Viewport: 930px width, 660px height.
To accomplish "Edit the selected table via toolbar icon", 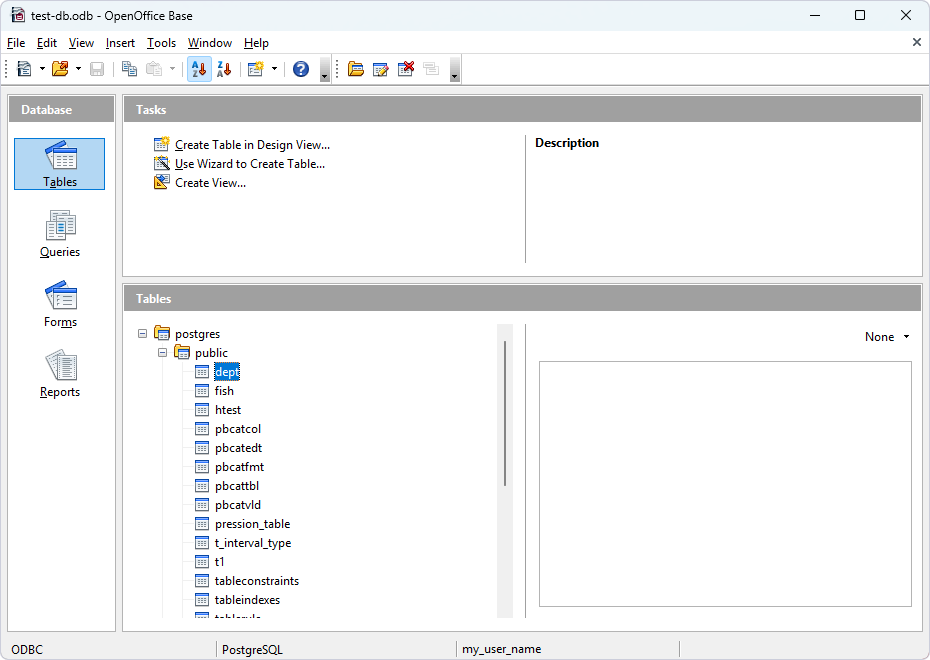I will pos(381,68).
